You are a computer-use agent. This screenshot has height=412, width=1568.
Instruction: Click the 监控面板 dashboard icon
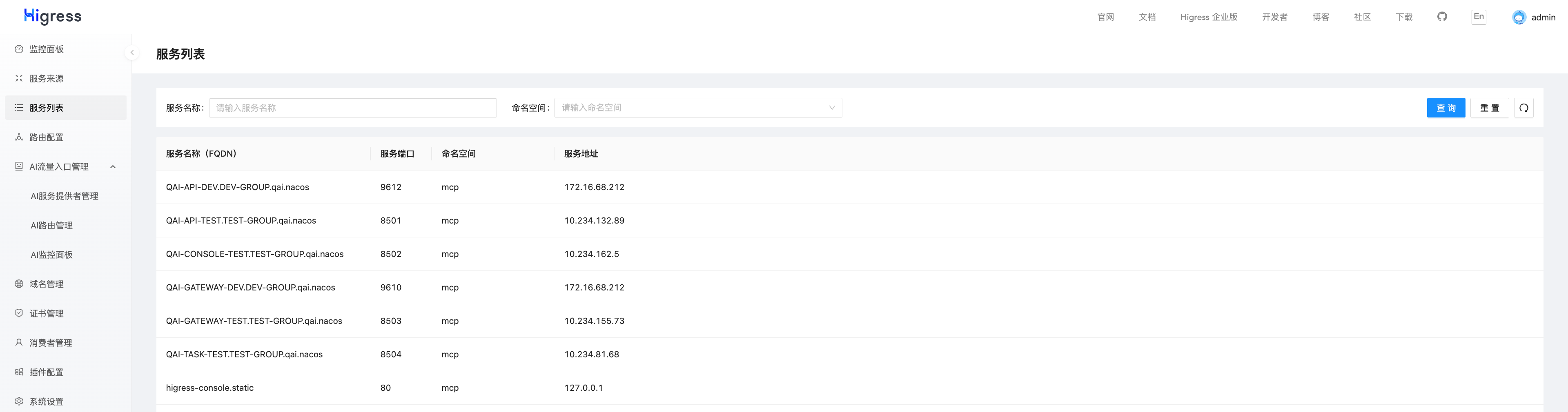pyautogui.click(x=19, y=49)
